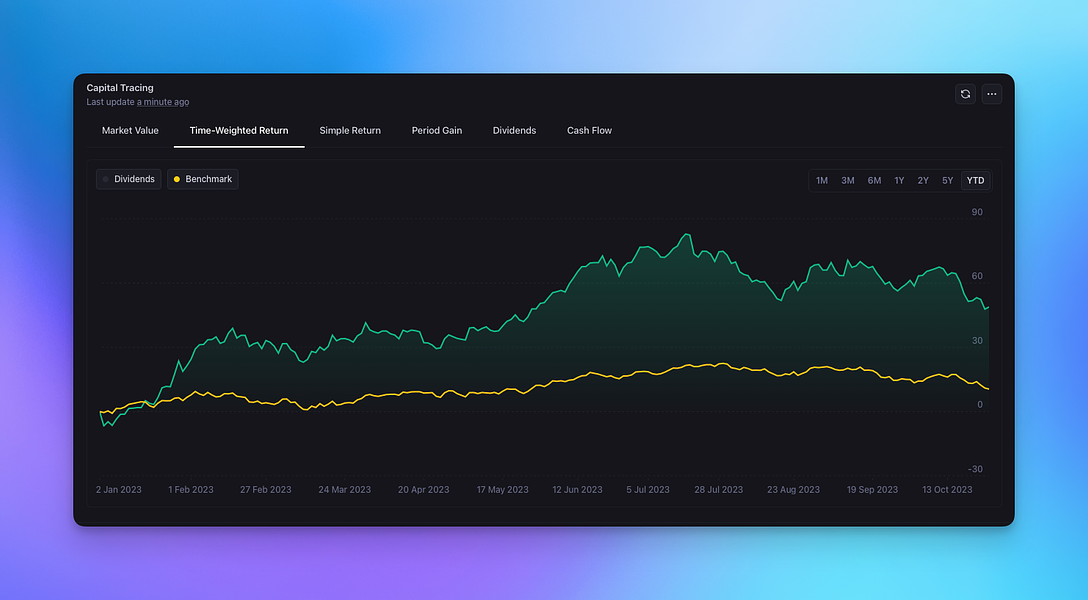Go to the Period Gain tab

(x=436, y=130)
